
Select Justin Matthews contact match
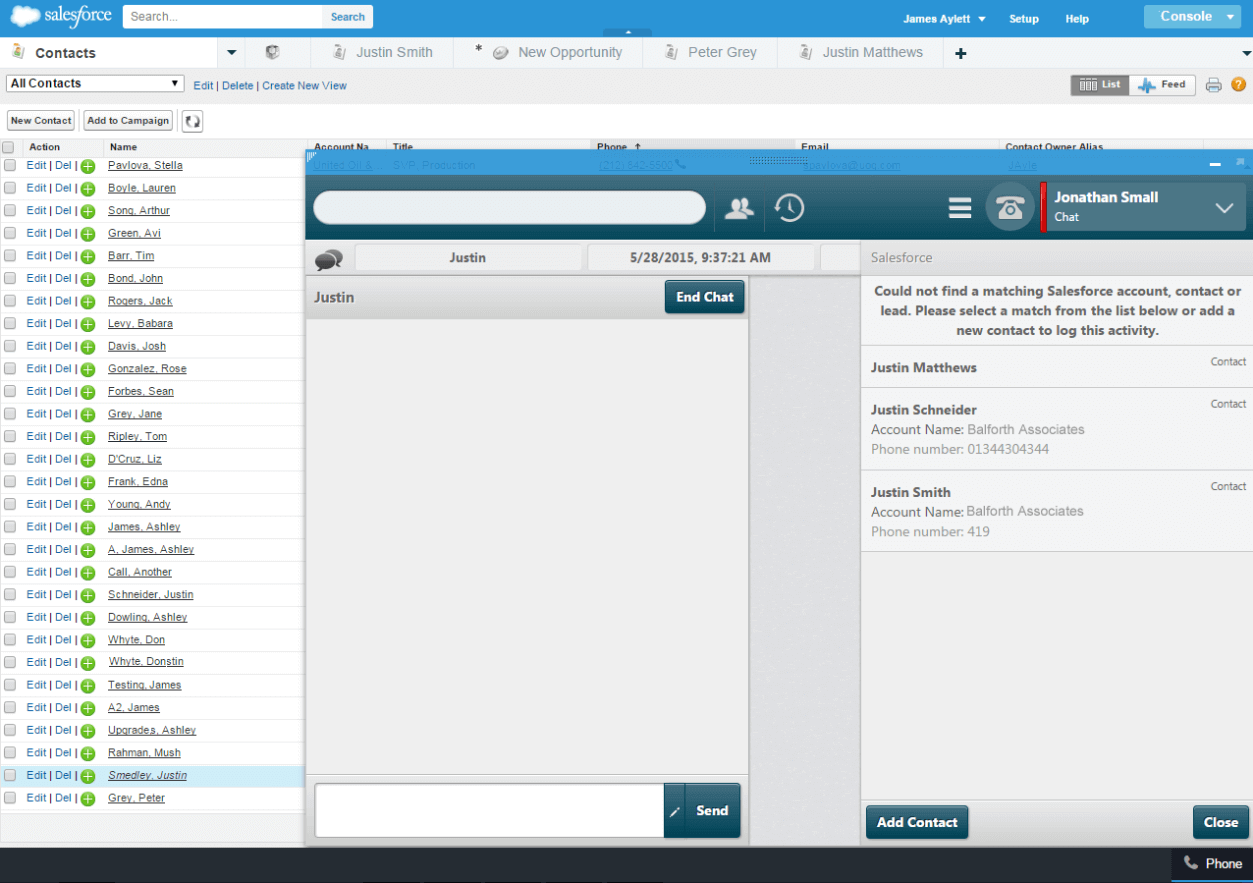coord(1057,367)
